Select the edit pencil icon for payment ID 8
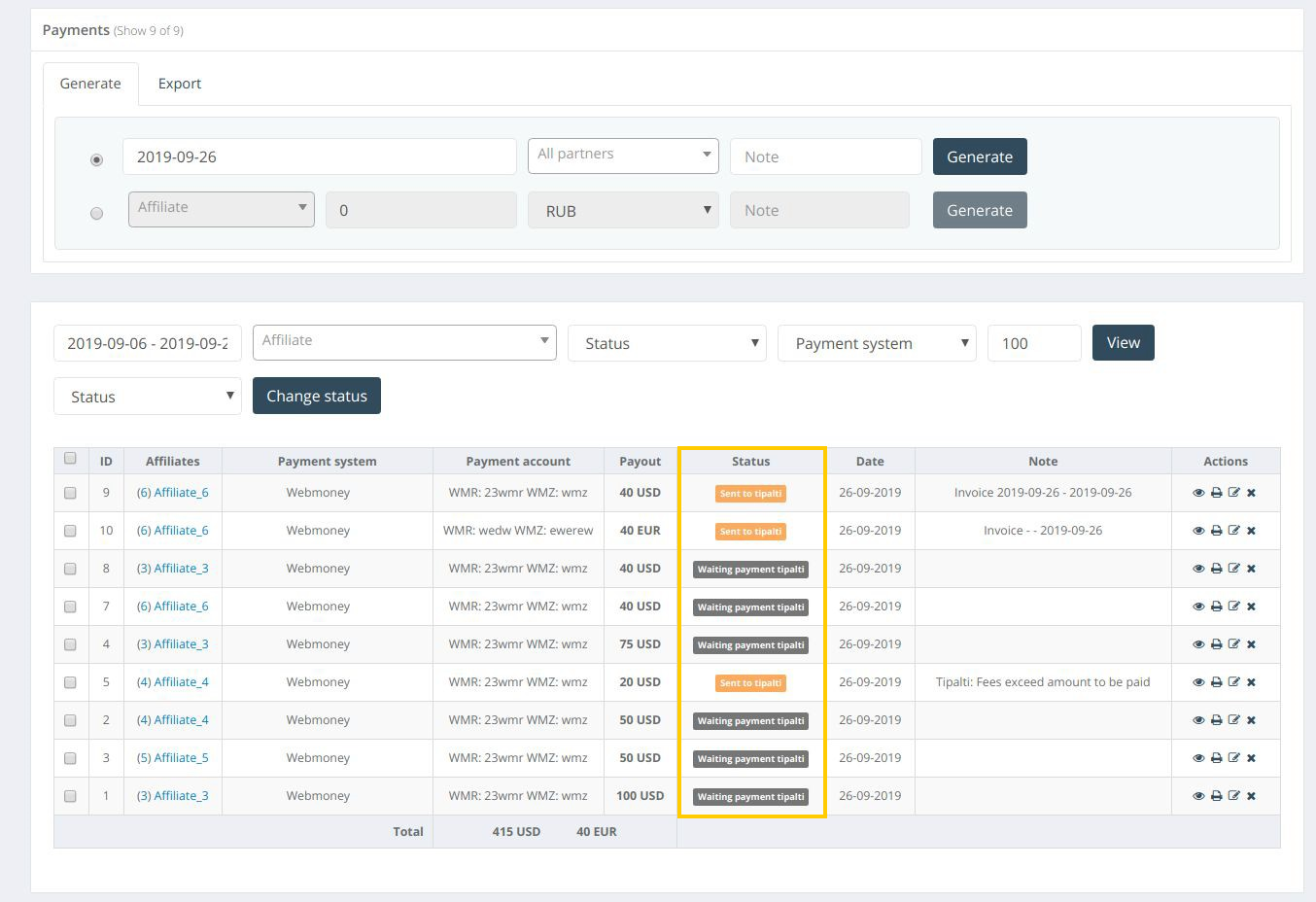This screenshot has height=902, width=1316. coord(1233,568)
